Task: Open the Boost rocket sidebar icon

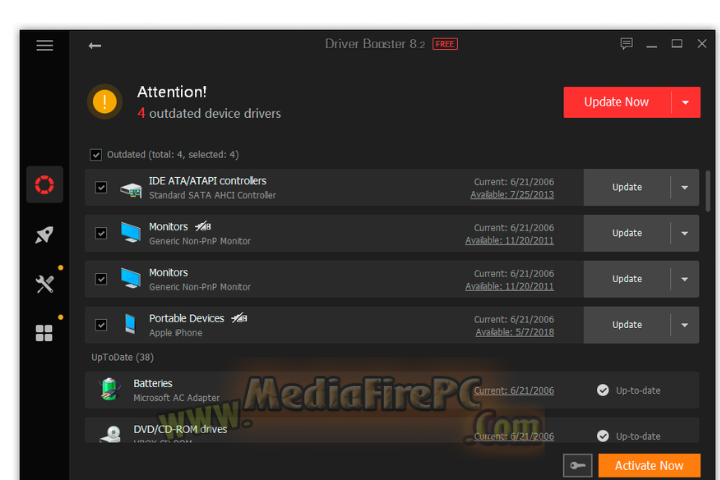Action: (45, 234)
